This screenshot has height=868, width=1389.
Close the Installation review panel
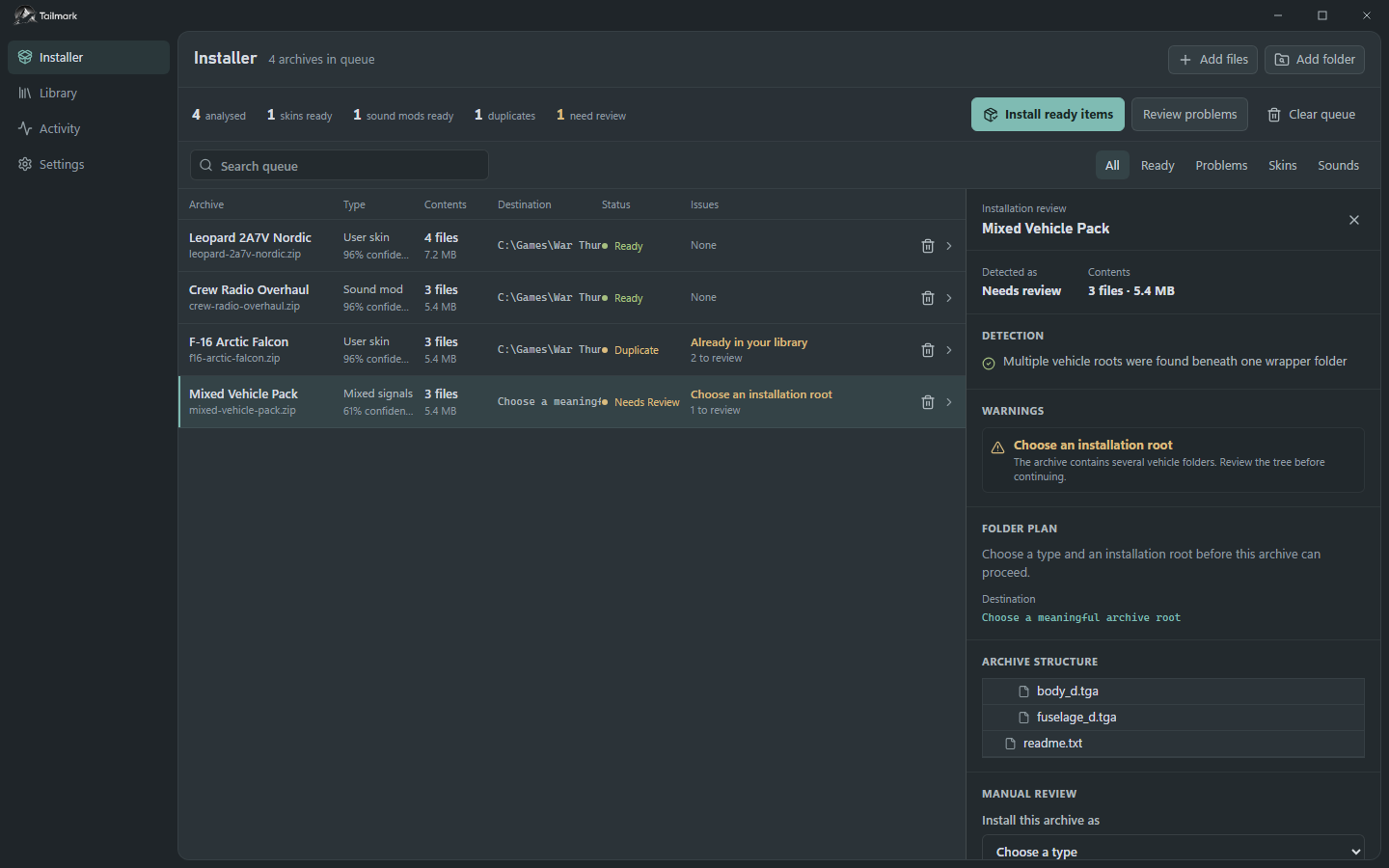click(1354, 220)
